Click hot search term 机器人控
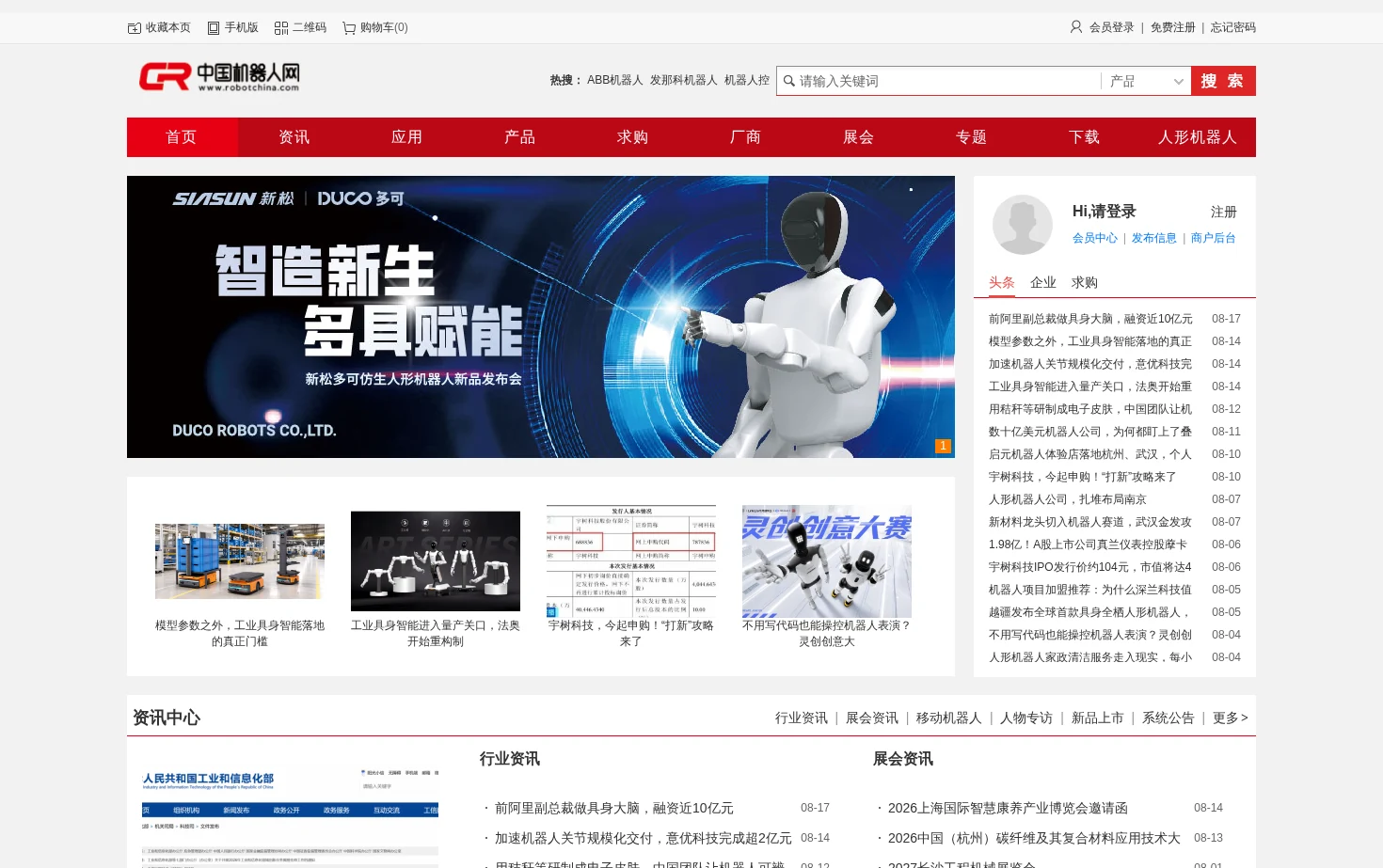This screenshot has height=868, width=1383. point(747,81)
